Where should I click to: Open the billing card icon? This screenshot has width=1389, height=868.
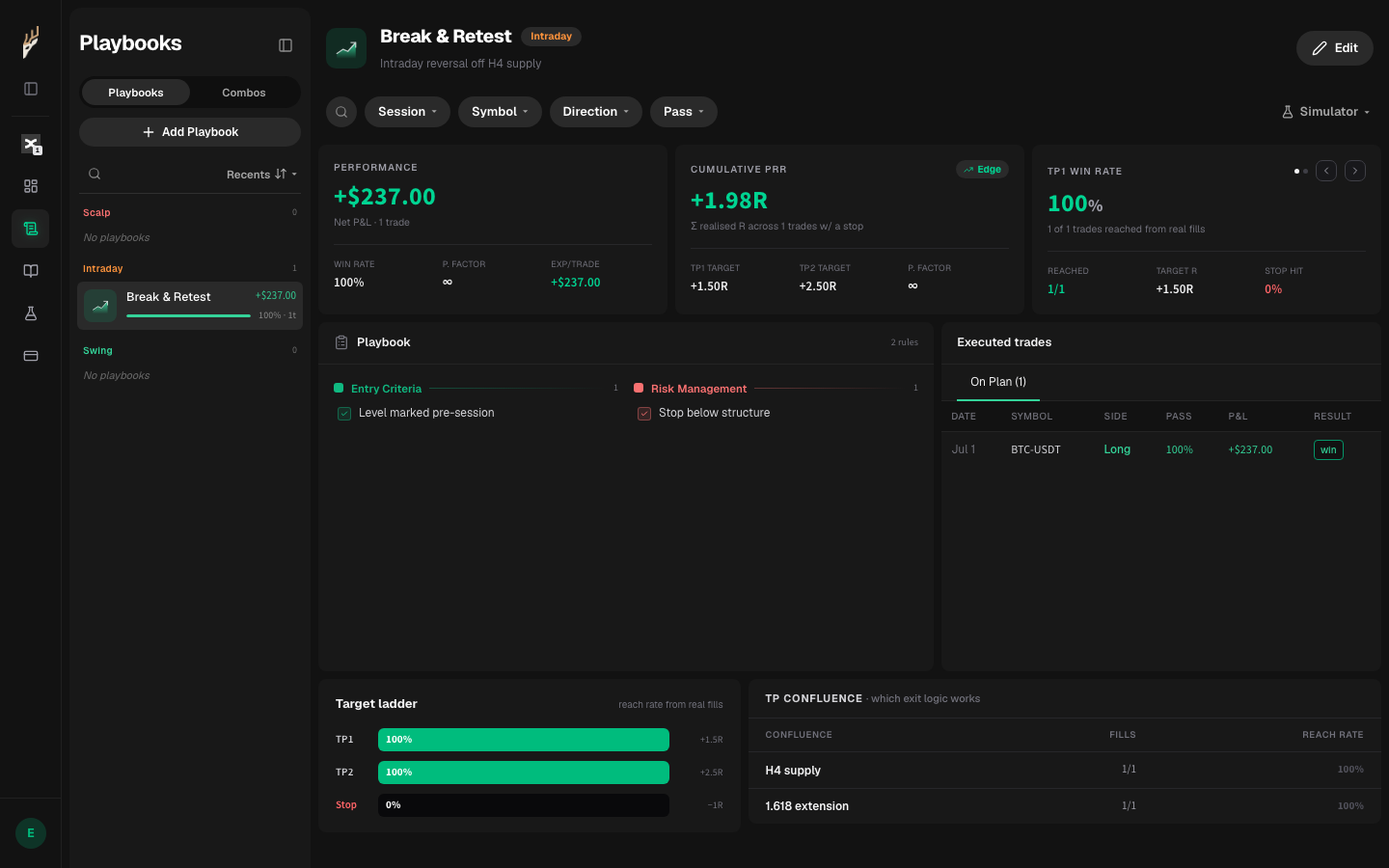point(31,356)
